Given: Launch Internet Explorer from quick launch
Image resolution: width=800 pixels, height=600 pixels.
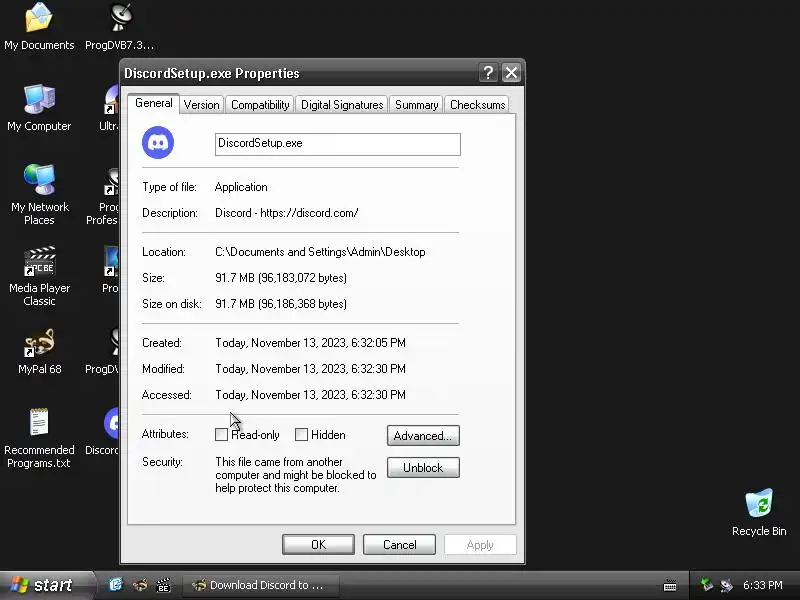Looking at the screenshot, I should [116, 585].
